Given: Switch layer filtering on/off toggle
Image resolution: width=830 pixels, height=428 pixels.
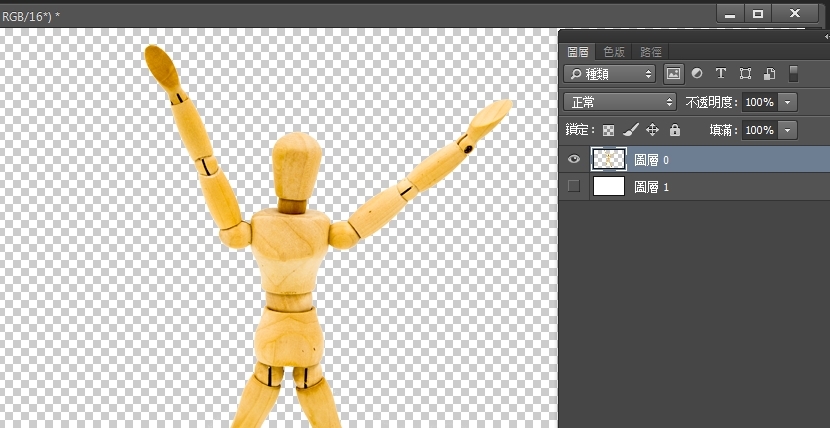Looking at the screenshot, I should click(x=793, y=74).
